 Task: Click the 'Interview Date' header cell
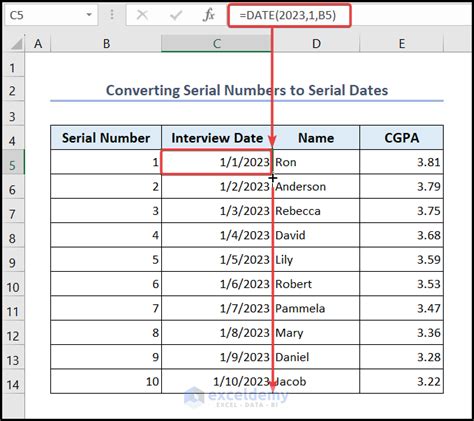217,138
